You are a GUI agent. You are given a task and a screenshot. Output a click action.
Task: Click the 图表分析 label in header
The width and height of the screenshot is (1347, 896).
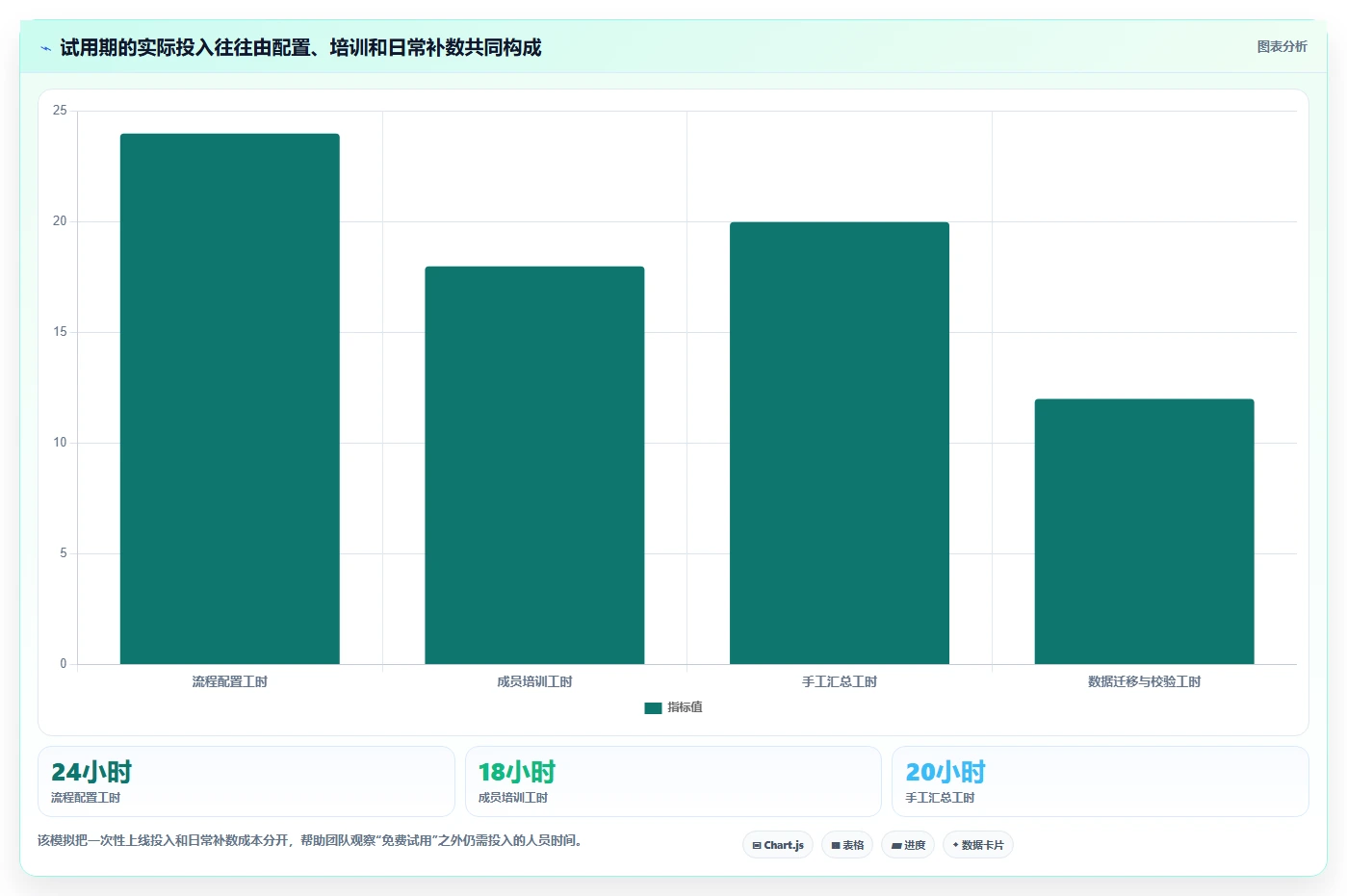point(1282,46)
